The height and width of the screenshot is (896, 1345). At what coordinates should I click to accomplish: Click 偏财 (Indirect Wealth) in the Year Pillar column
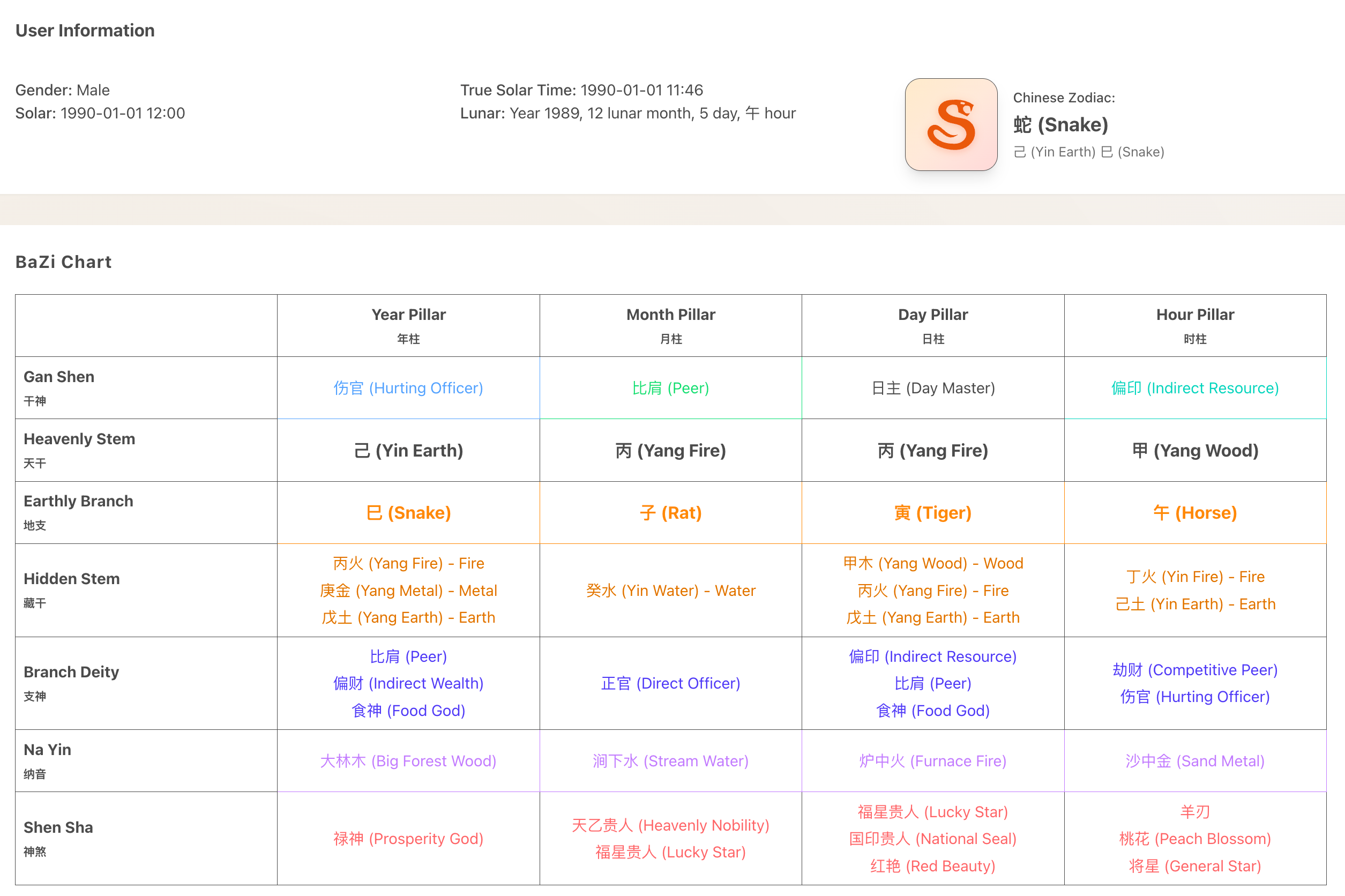pyautogui.click(x=408, y=683)
